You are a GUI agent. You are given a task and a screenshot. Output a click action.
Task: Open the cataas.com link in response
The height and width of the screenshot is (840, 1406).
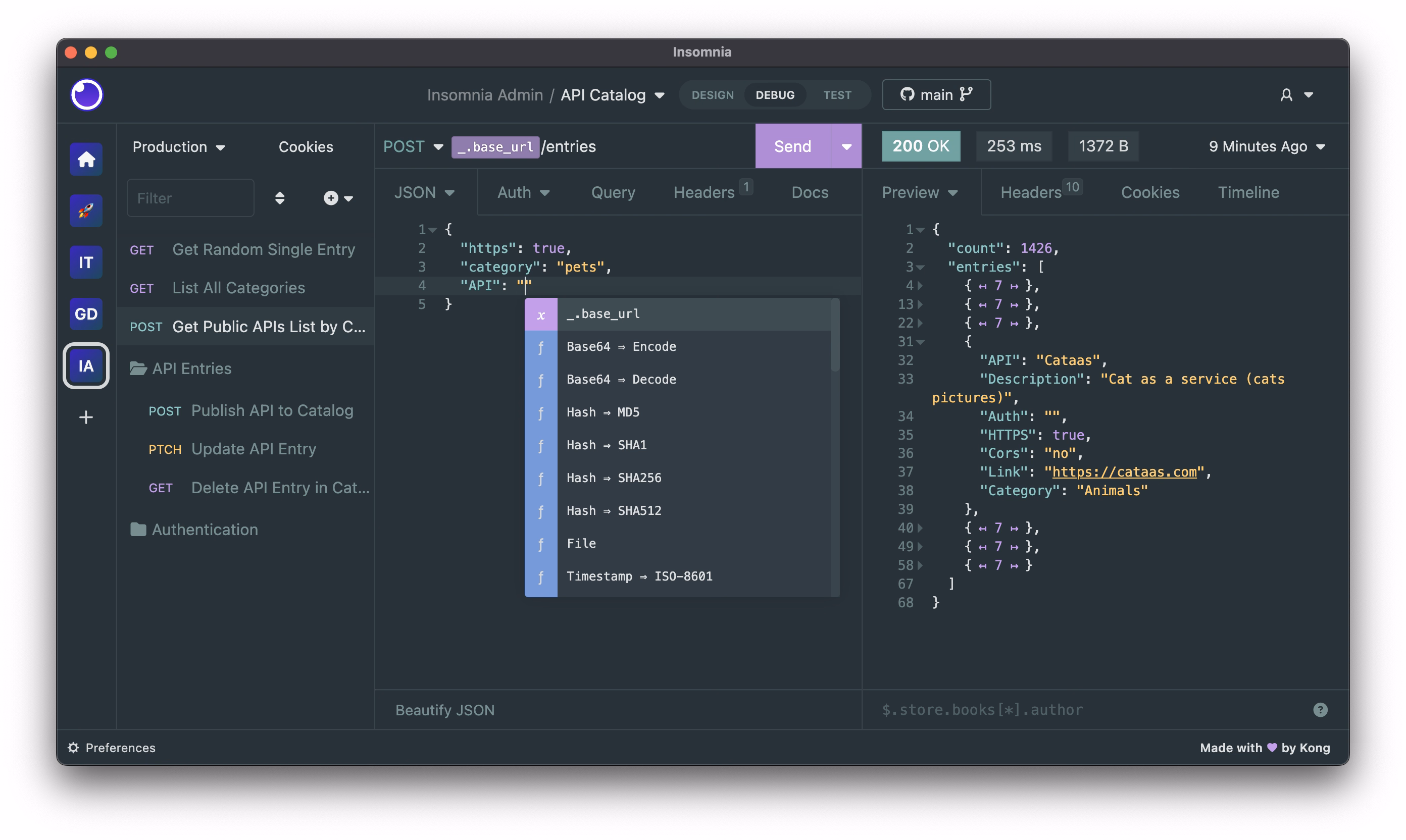tap(1124, 471)
